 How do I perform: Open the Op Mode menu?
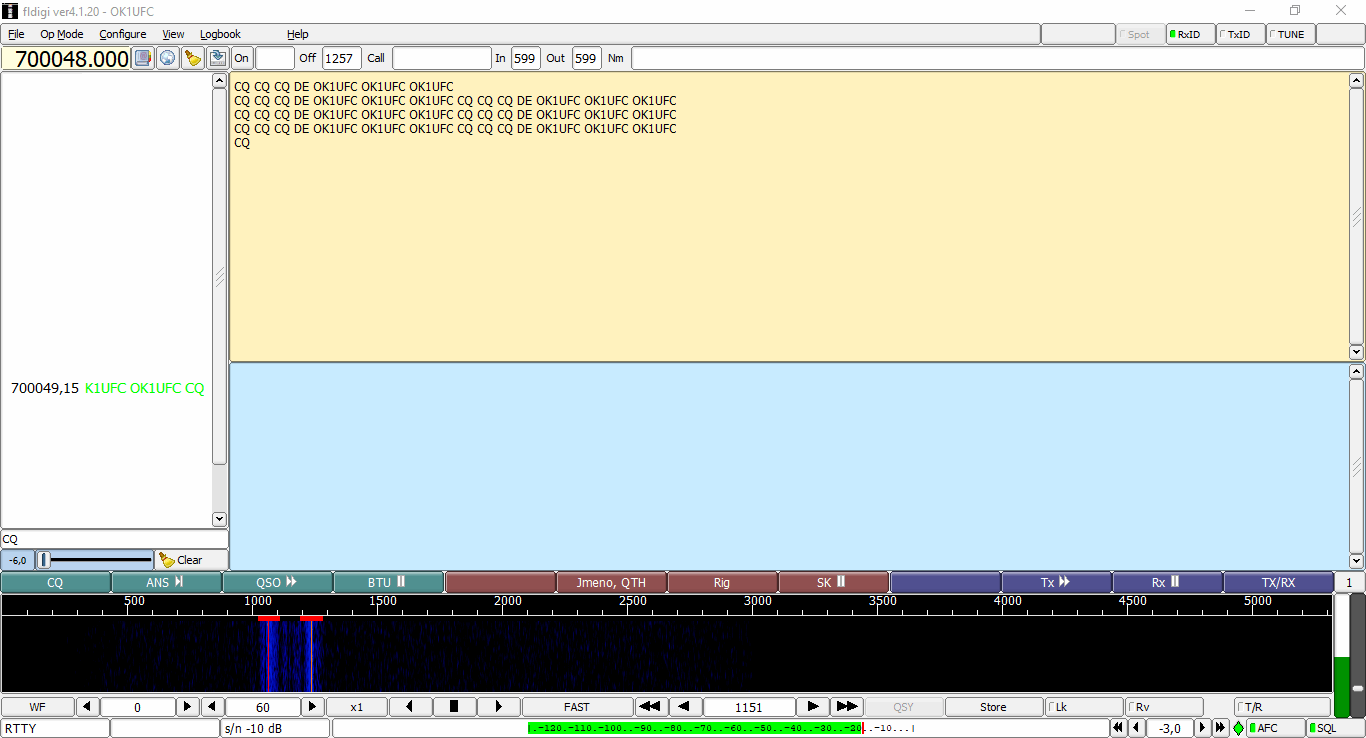[x=62, y=34]
